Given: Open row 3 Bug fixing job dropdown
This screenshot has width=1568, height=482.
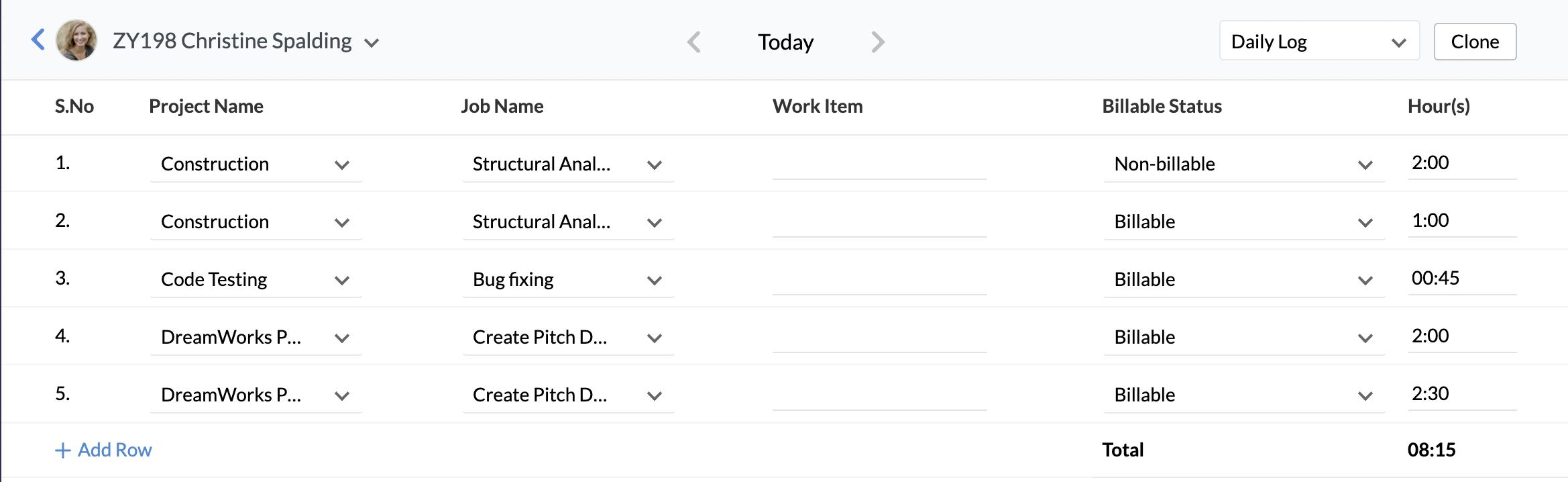Looking at the screenshot, I should [x=567, y=280].
